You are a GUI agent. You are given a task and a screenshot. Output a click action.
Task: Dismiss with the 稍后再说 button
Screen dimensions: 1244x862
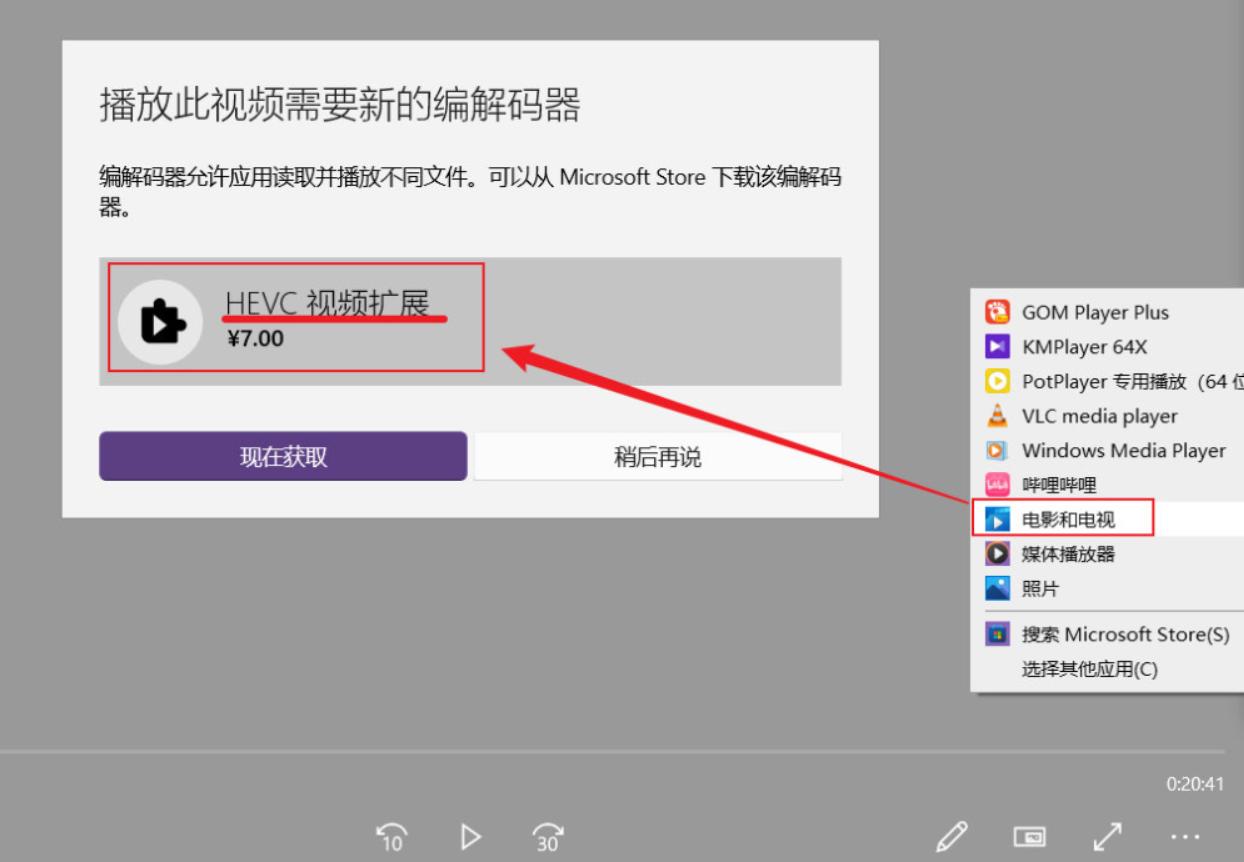click(656, 455)
